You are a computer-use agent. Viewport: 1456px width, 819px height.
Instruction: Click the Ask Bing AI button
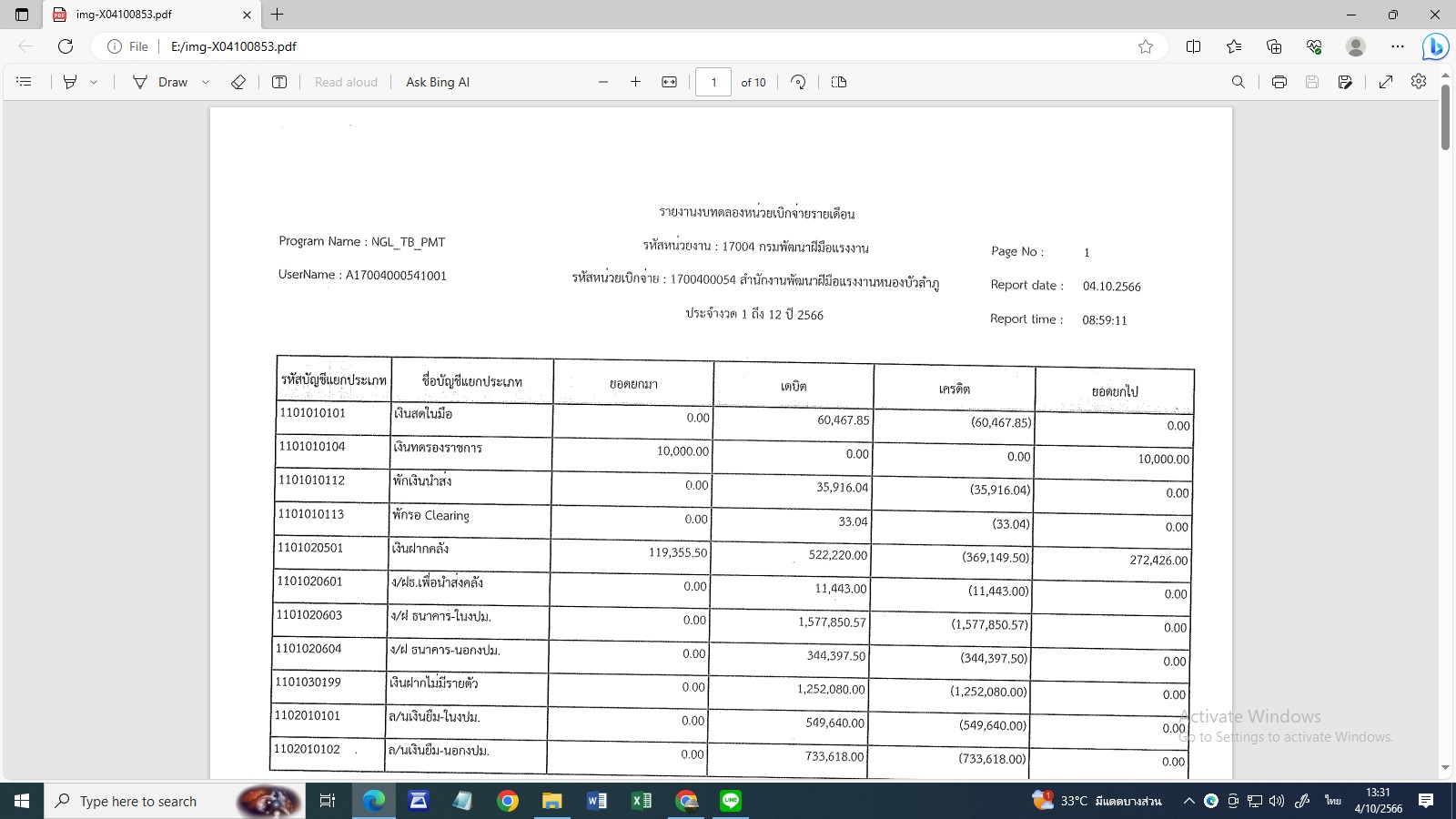[x=438, y=82]
